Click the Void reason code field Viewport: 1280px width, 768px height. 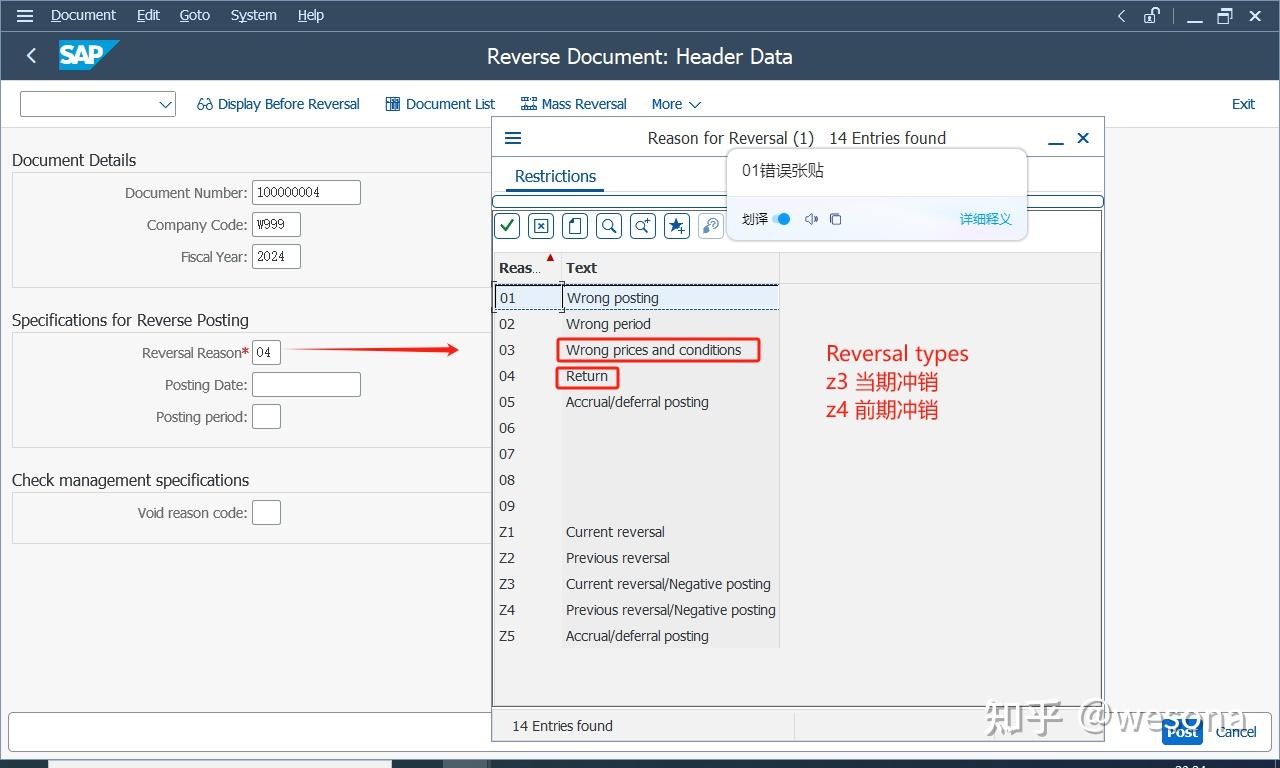click(266, 512)
